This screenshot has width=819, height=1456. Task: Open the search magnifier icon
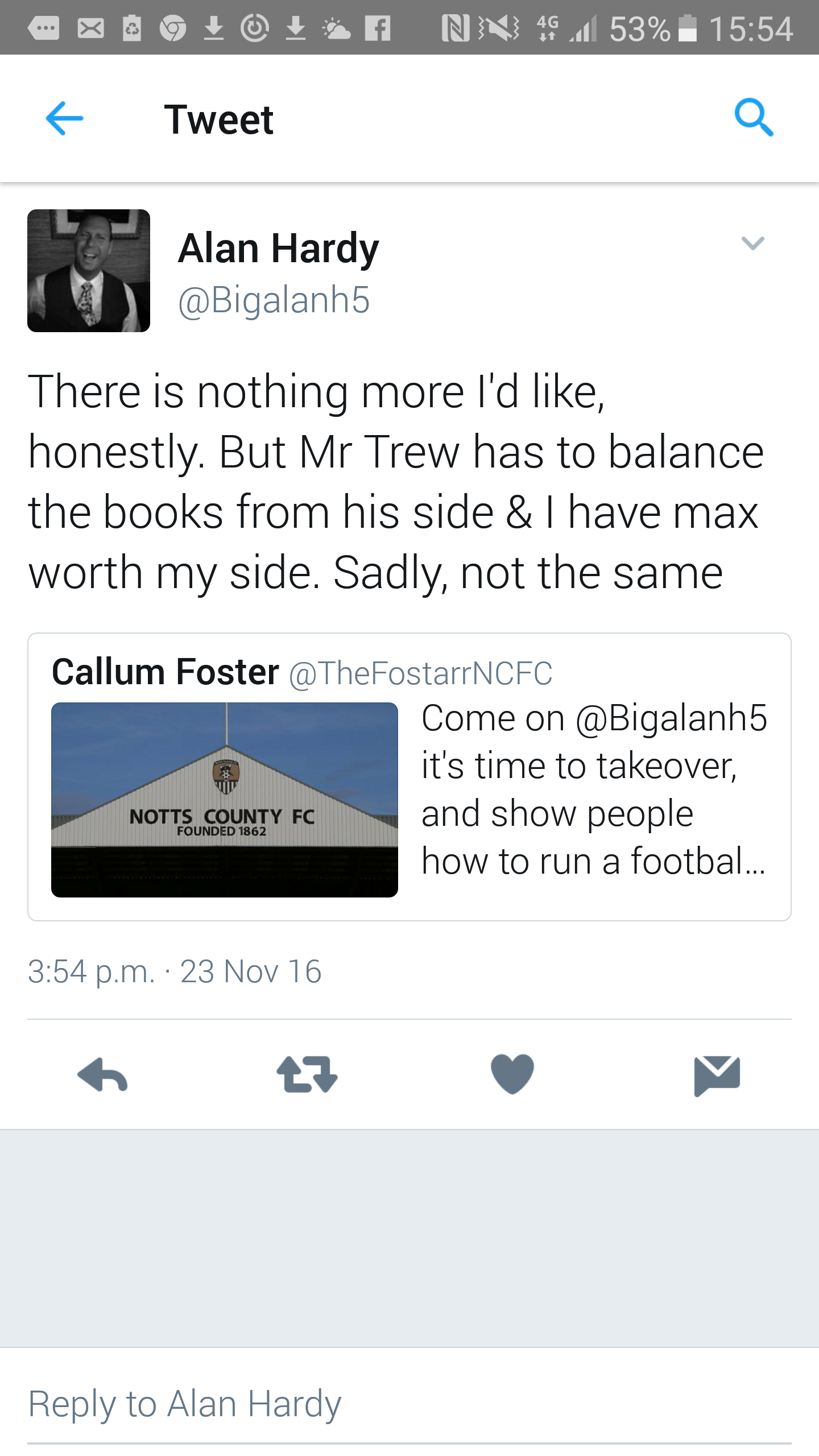coord(753,118)
